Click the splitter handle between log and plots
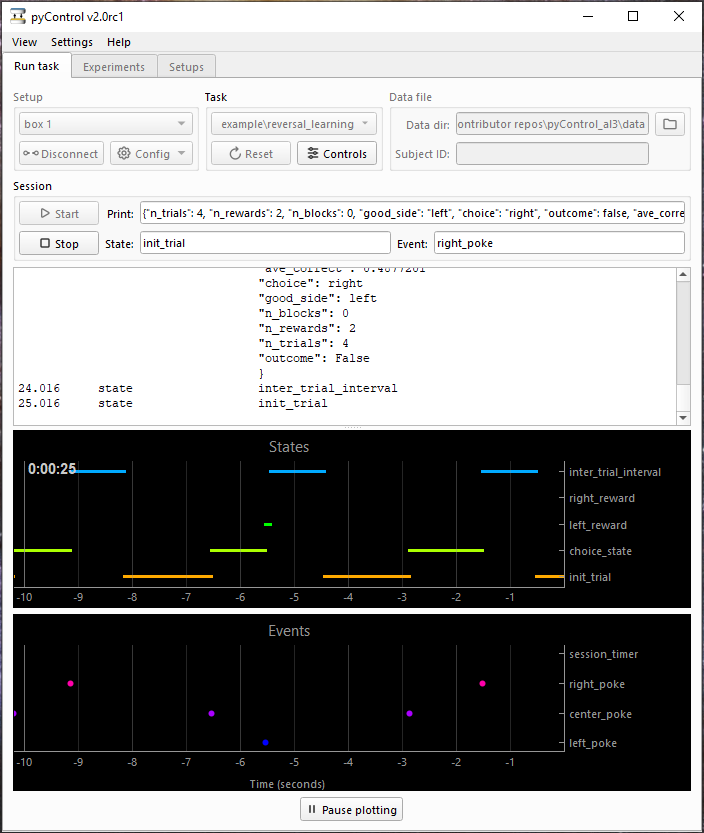Screen dimensions: 704x833 [x=352, y=428]
